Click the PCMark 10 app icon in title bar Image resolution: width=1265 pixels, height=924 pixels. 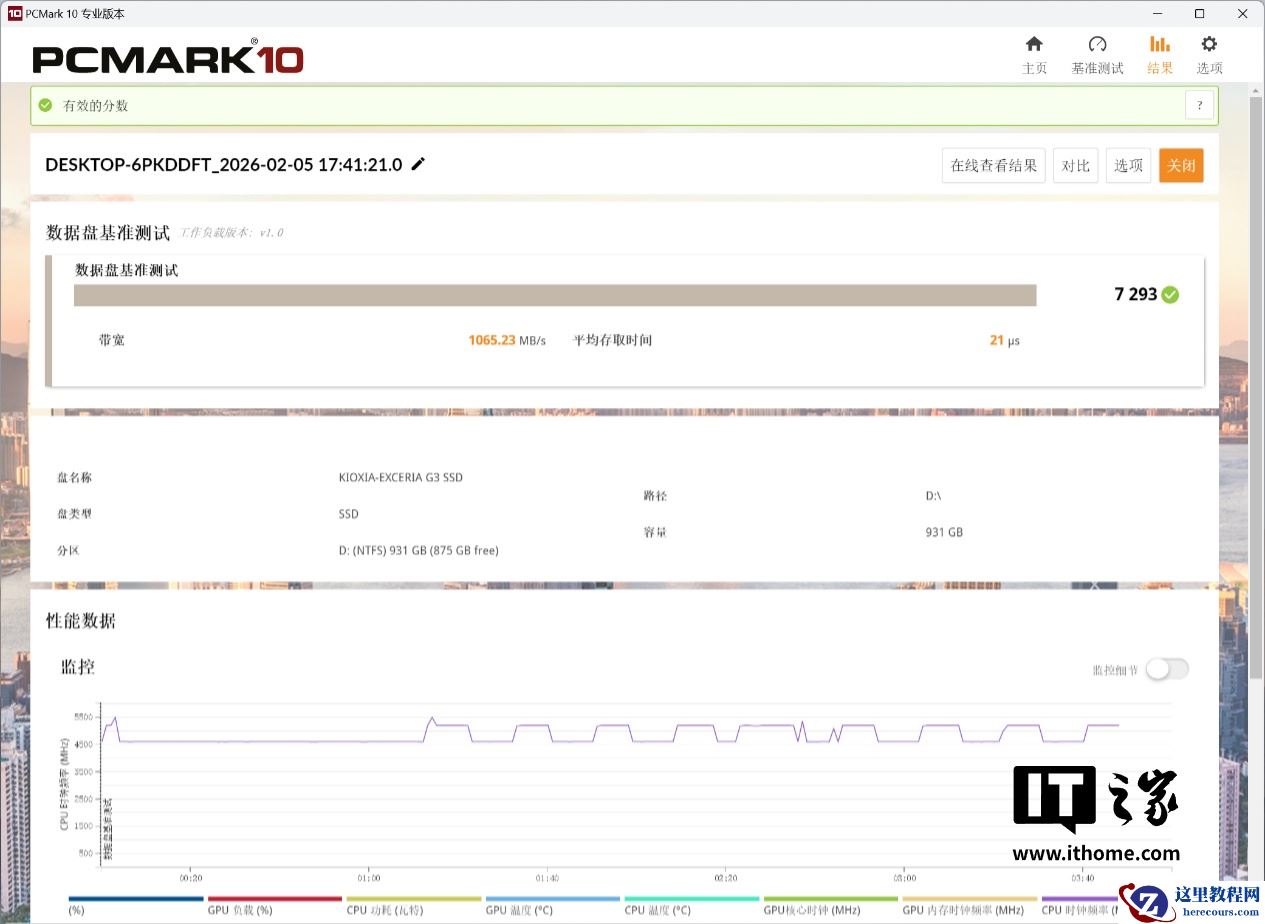(14, 14)
